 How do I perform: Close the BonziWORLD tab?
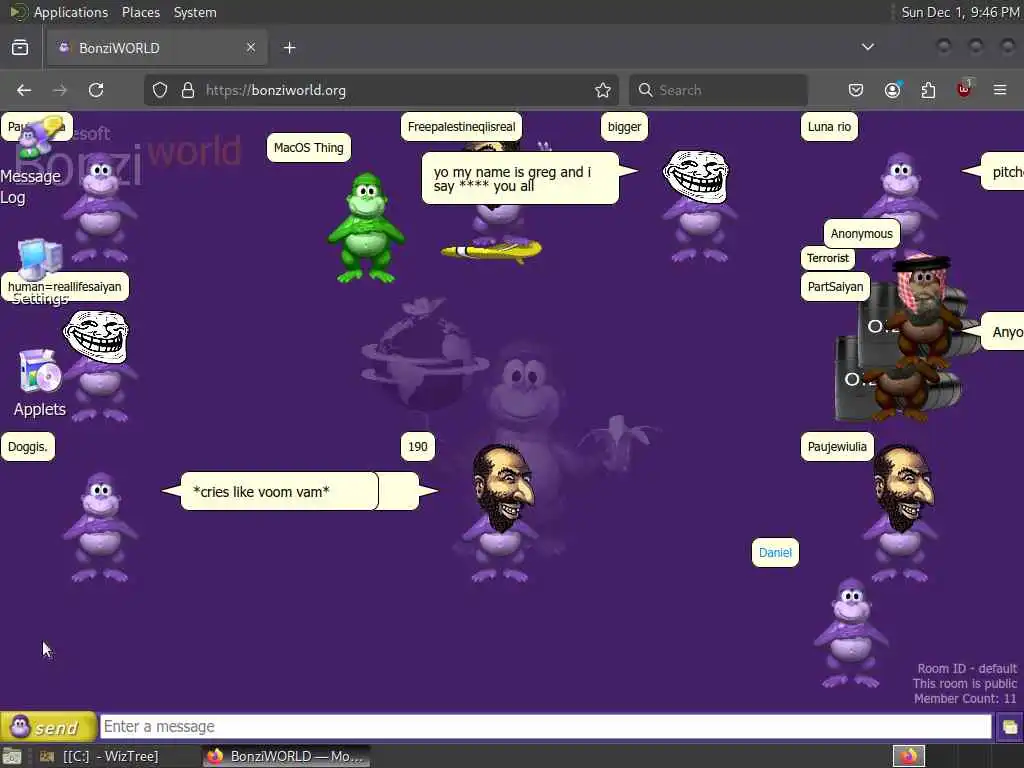[x=251, y=48]
